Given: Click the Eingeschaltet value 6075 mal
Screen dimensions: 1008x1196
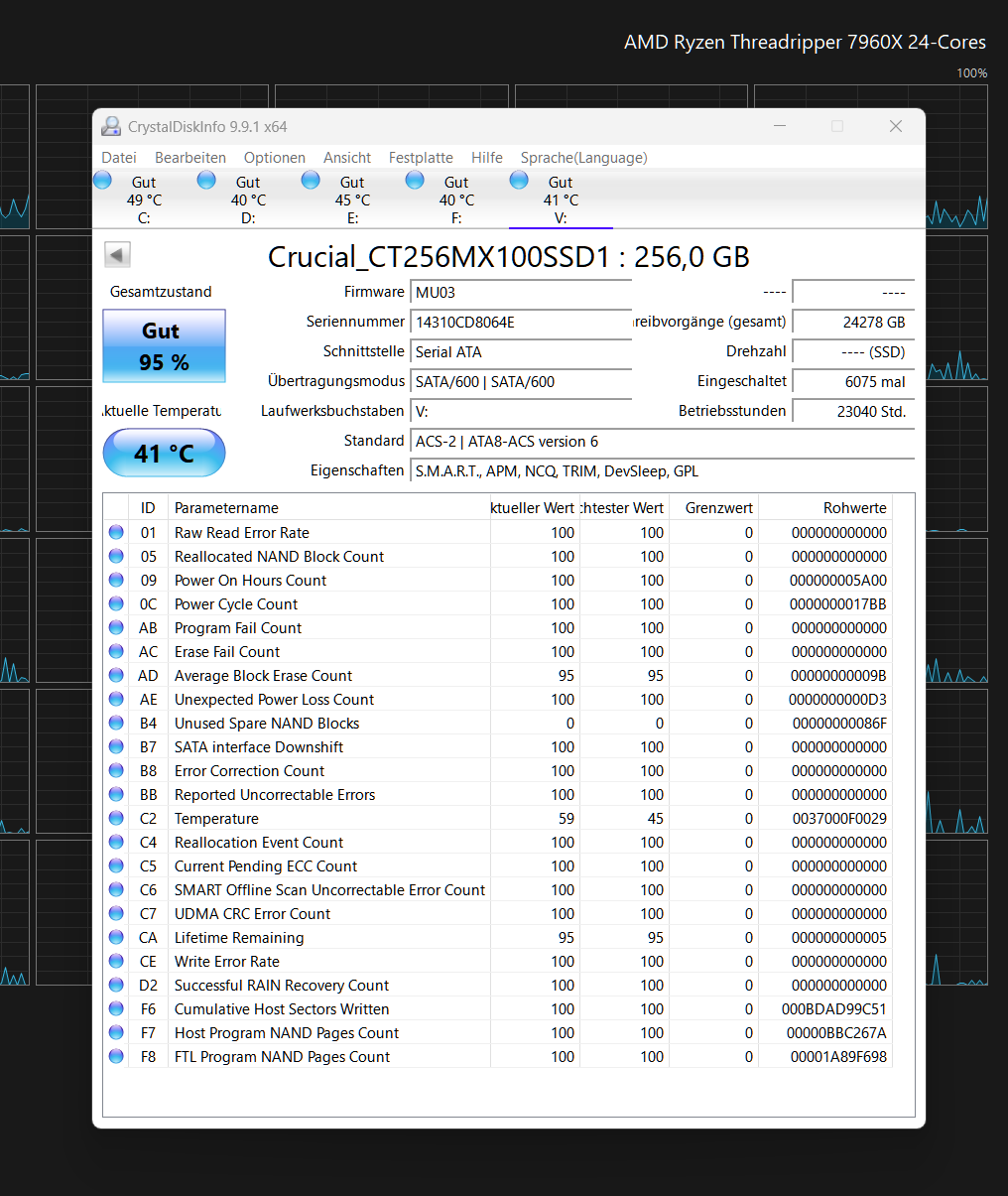Looking at the screenshot, I should pyautogui.click(x=853, y=382).
